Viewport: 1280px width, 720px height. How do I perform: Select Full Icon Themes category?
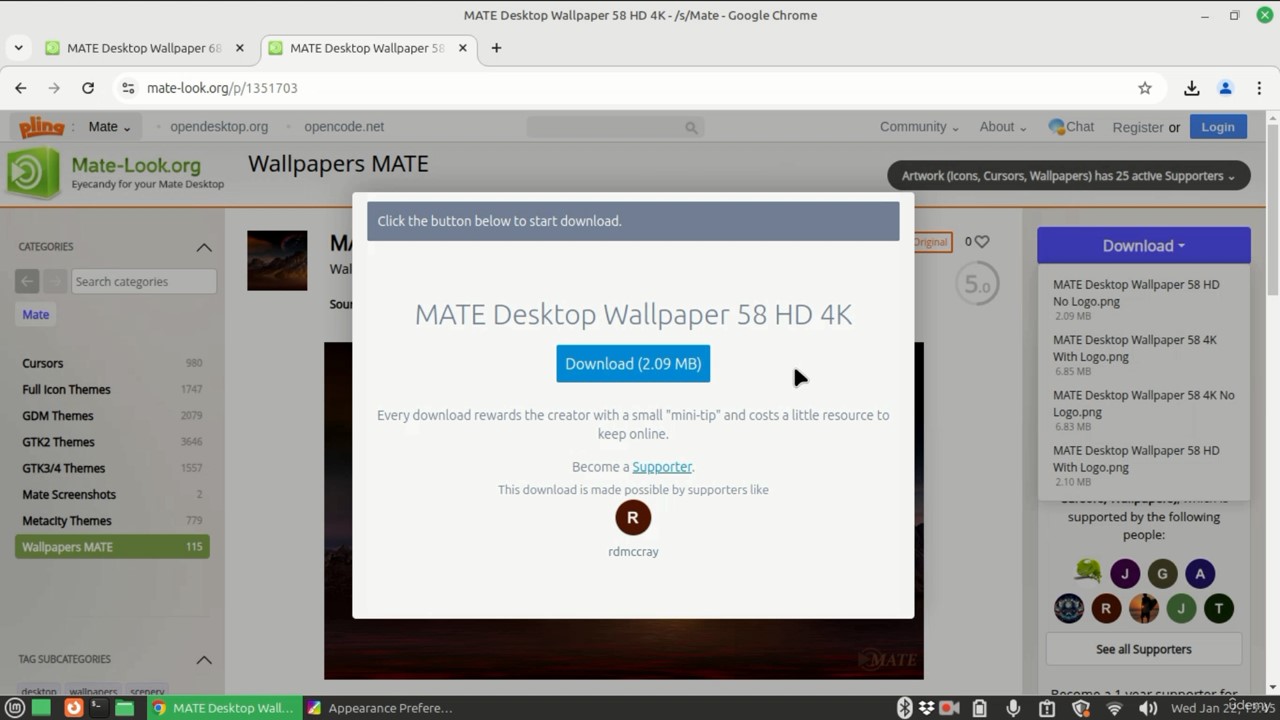coord(112,389)
